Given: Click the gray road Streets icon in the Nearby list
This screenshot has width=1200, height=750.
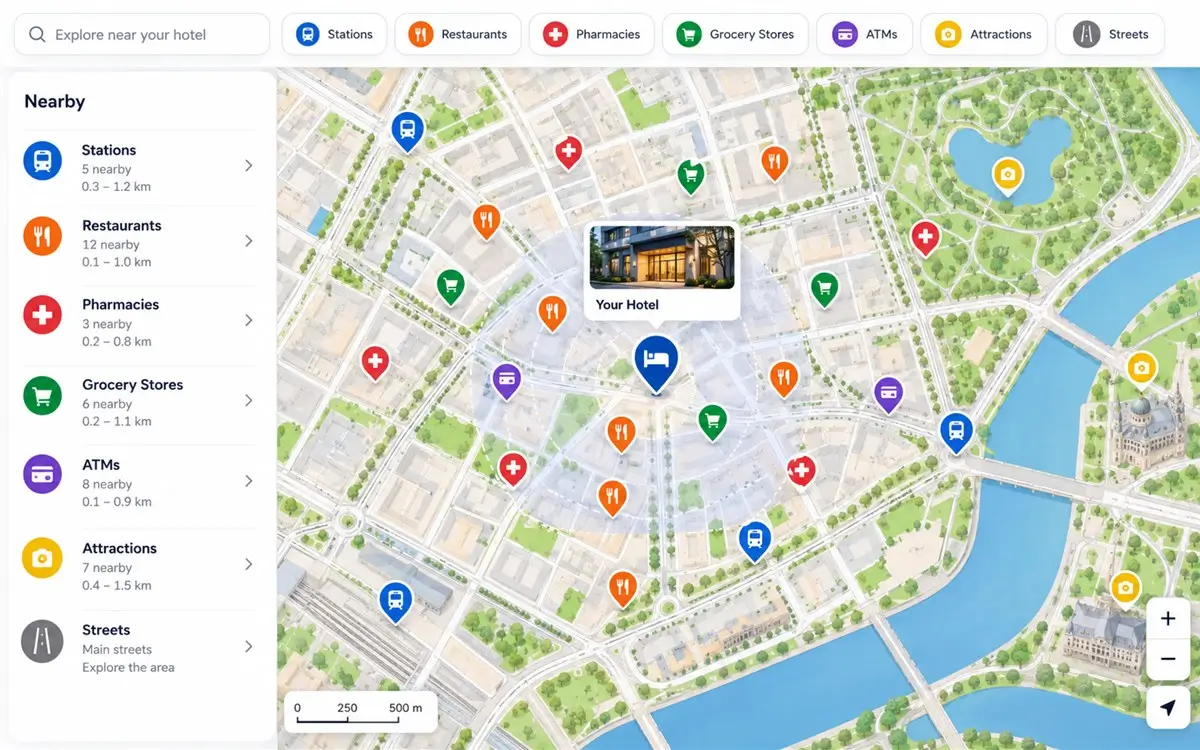Looking at the screenshot, I should (42, 641).
